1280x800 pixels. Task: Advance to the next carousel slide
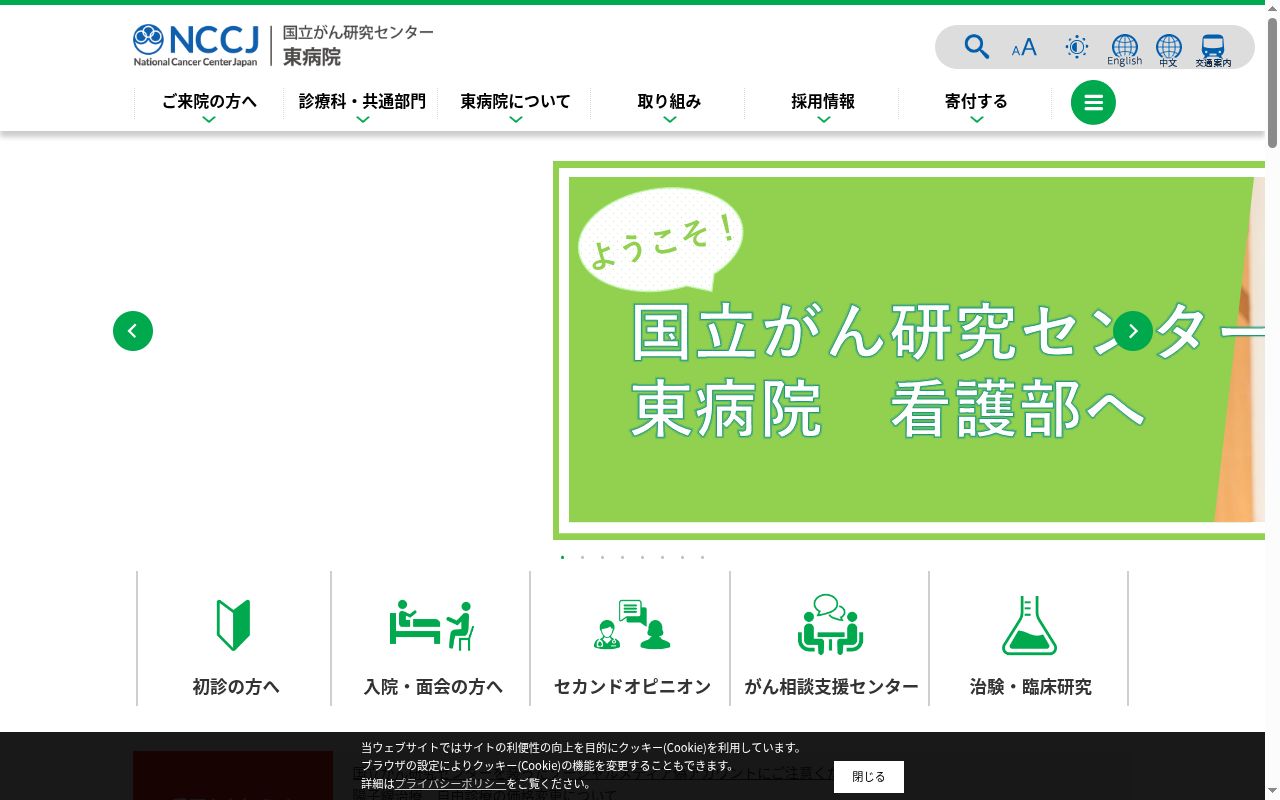1133,331
